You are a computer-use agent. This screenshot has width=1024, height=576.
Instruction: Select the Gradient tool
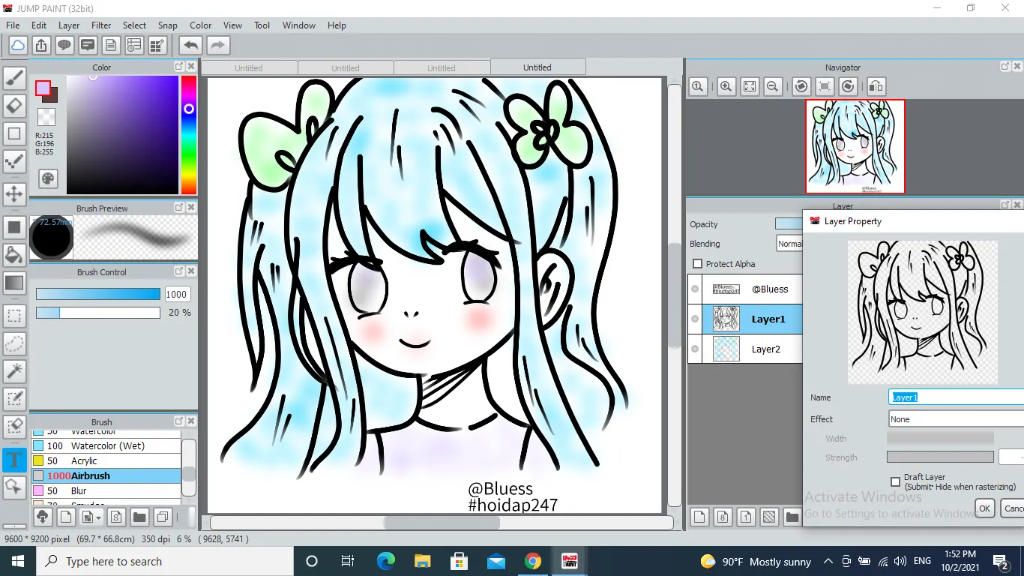[x=14, y=283]
